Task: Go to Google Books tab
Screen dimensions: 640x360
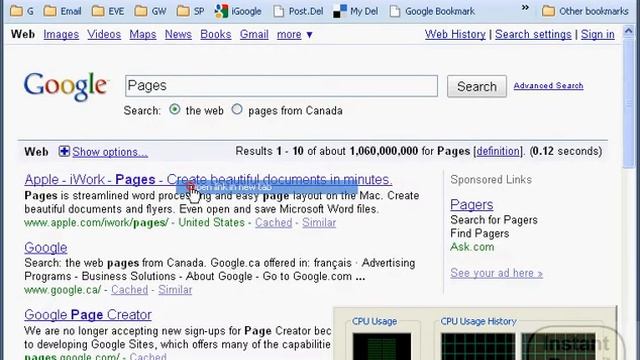Action: click(216, 35)
